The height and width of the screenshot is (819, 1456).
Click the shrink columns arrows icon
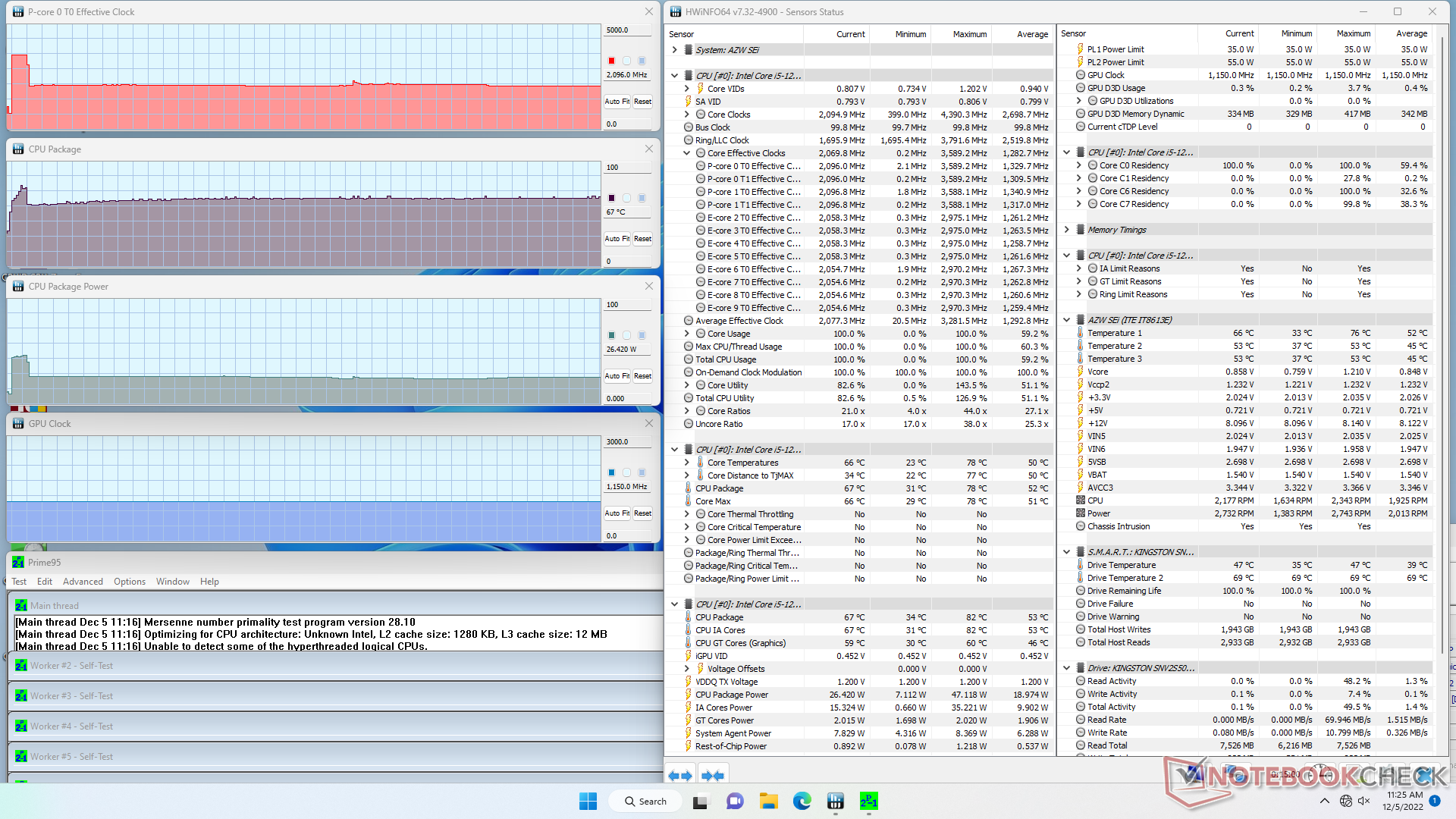pyautogui.click(x=713, y=775)
